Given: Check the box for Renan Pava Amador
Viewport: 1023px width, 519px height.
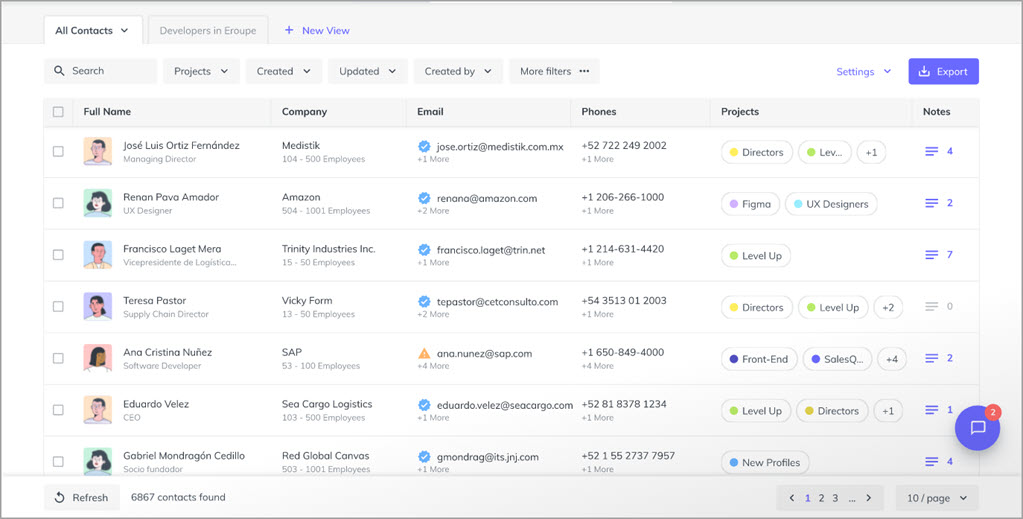Looking at the screenshot, I should 58,203.
